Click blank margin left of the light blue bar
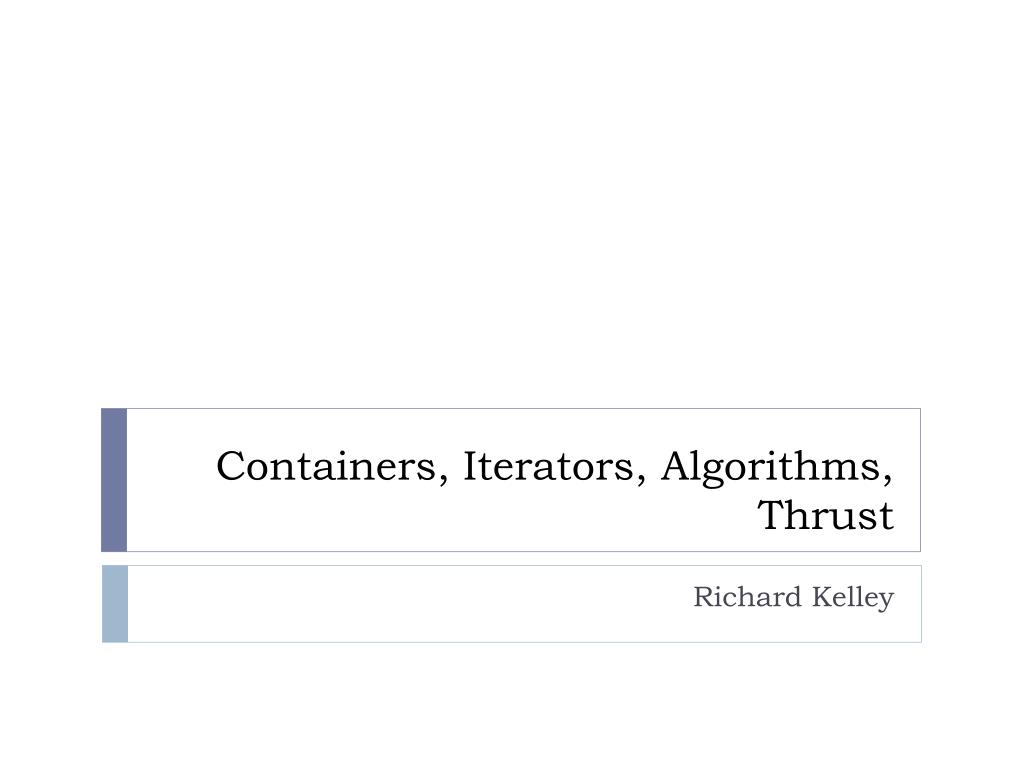The width and height of the screenshot is (1024, 768). [x=50, y=603]
